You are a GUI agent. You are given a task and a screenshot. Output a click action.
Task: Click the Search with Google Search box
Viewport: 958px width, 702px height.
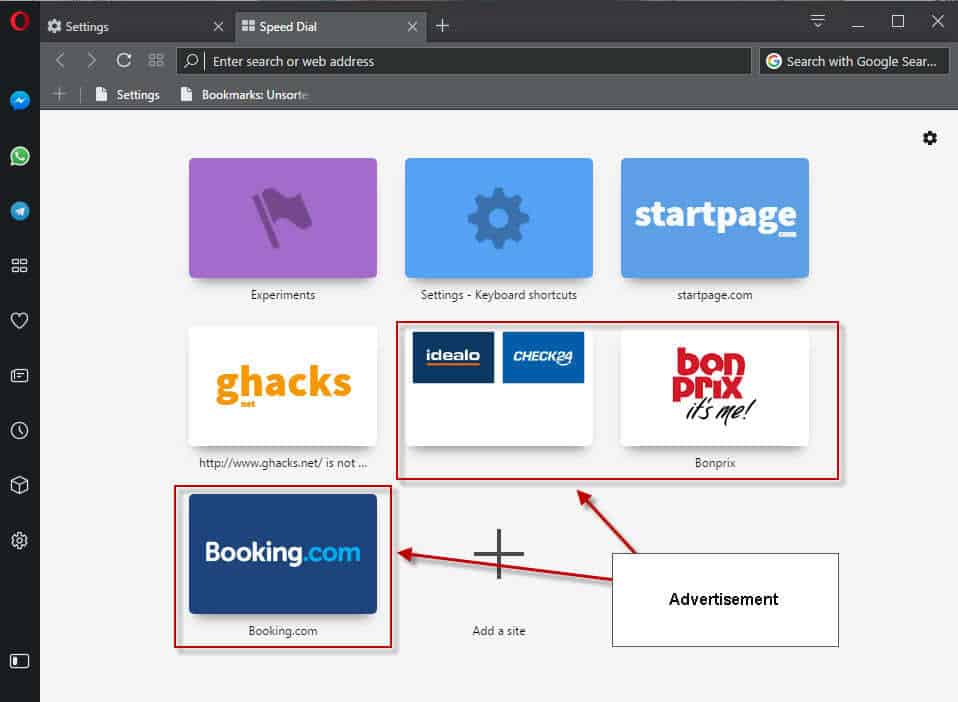[x=854, y=61]
